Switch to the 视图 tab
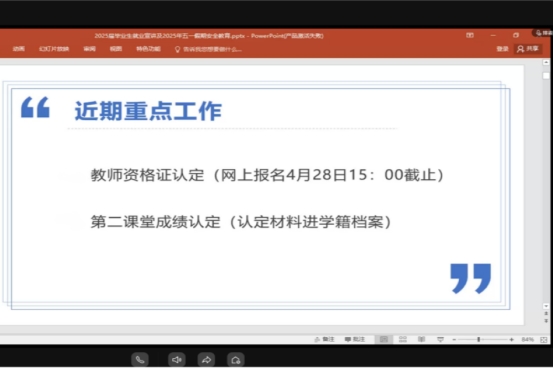The height and width of the screenshot is (369, 553). coord(116,49)
